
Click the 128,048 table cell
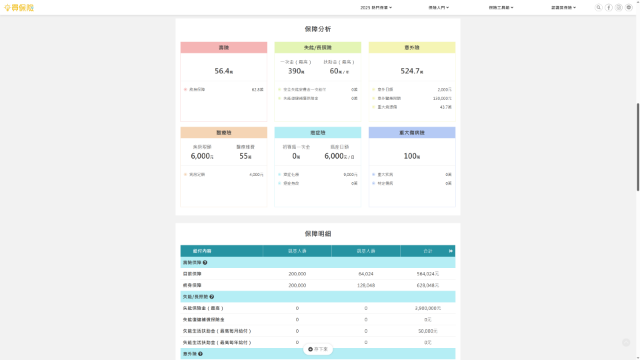click(366, 285)
